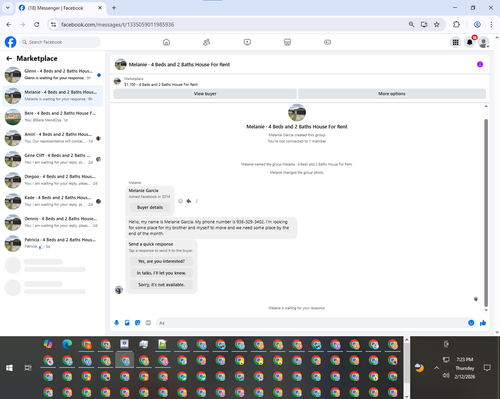The width and height of the screenshot is (500, 399).
Task: Click the browser address bar
Action: pyautogui.click(x=230, y=24)
